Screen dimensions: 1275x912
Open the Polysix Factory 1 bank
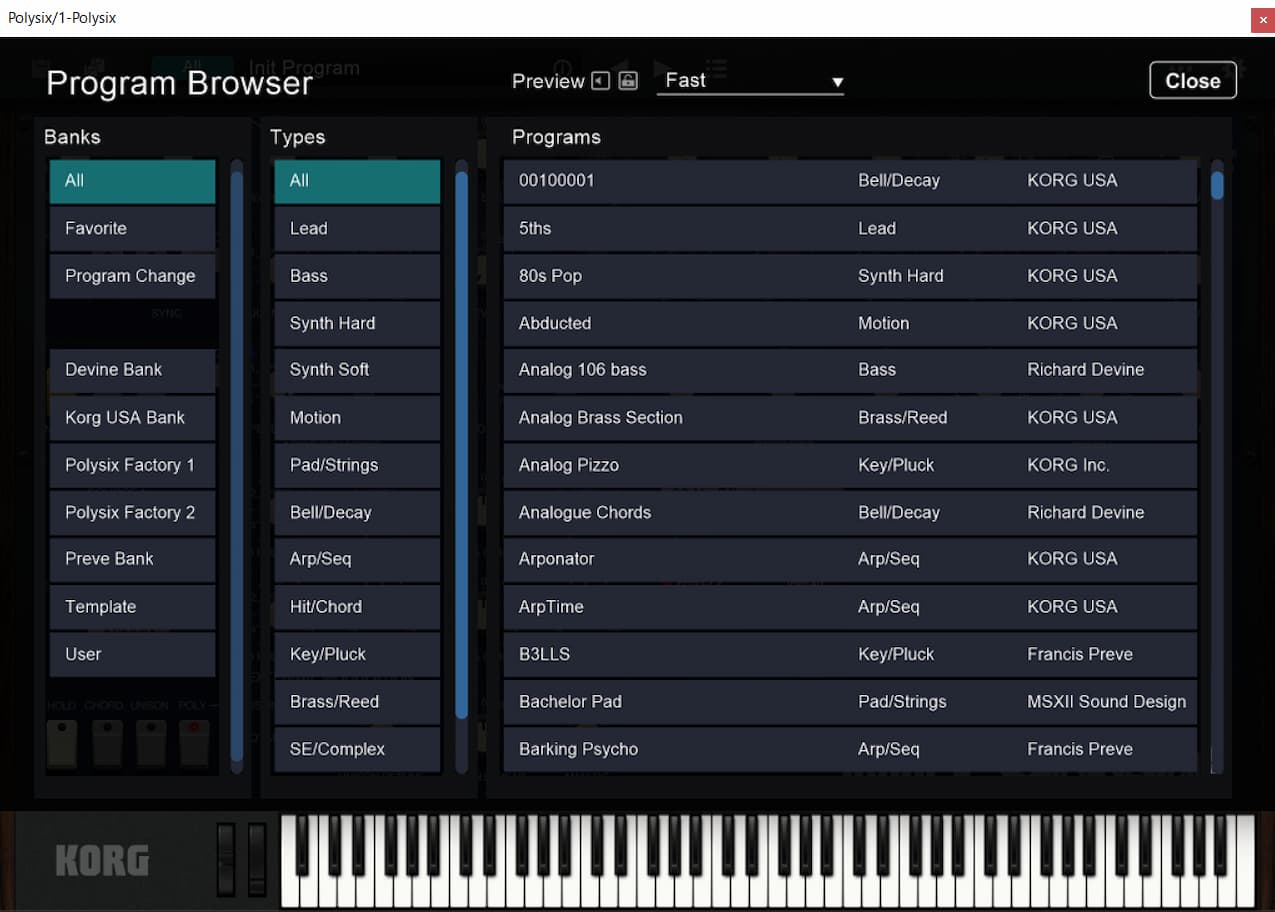click(133, 465)
